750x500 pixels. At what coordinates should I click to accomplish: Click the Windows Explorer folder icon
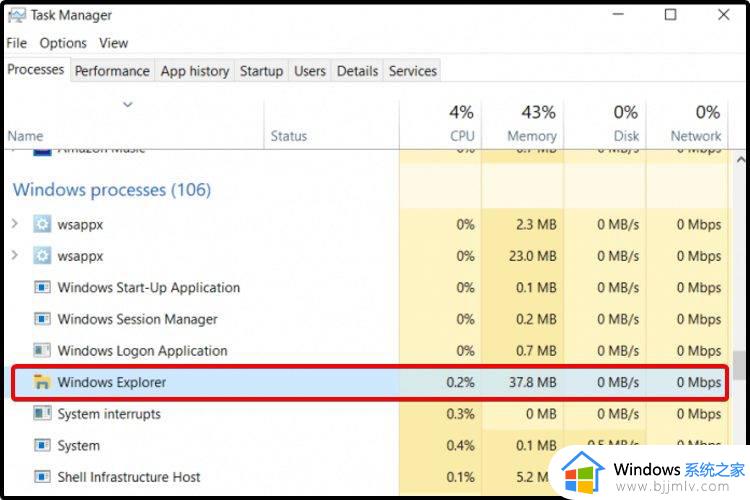point(42,382)
